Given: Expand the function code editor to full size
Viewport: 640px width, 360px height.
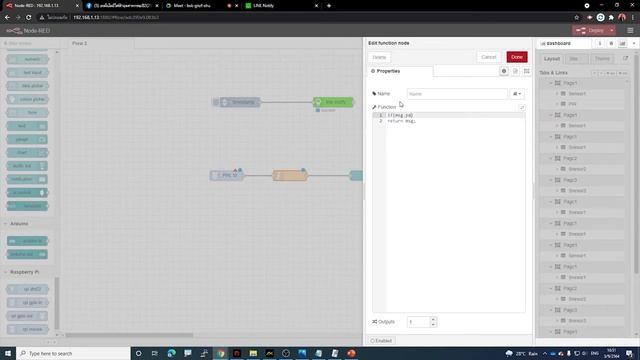Looking at the screenshot, I should (x=522, y=107).
